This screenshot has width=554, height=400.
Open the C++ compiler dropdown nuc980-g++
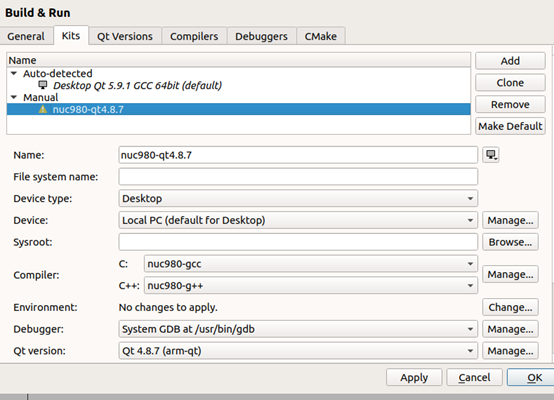[311, 286]
